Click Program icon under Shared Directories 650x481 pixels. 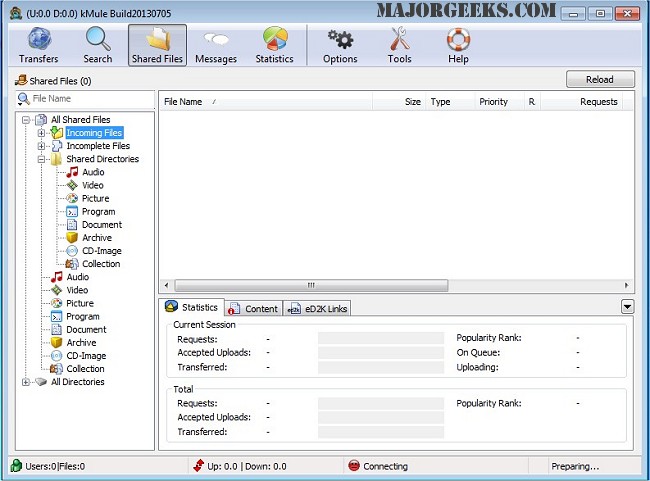[x=72, y=212]
